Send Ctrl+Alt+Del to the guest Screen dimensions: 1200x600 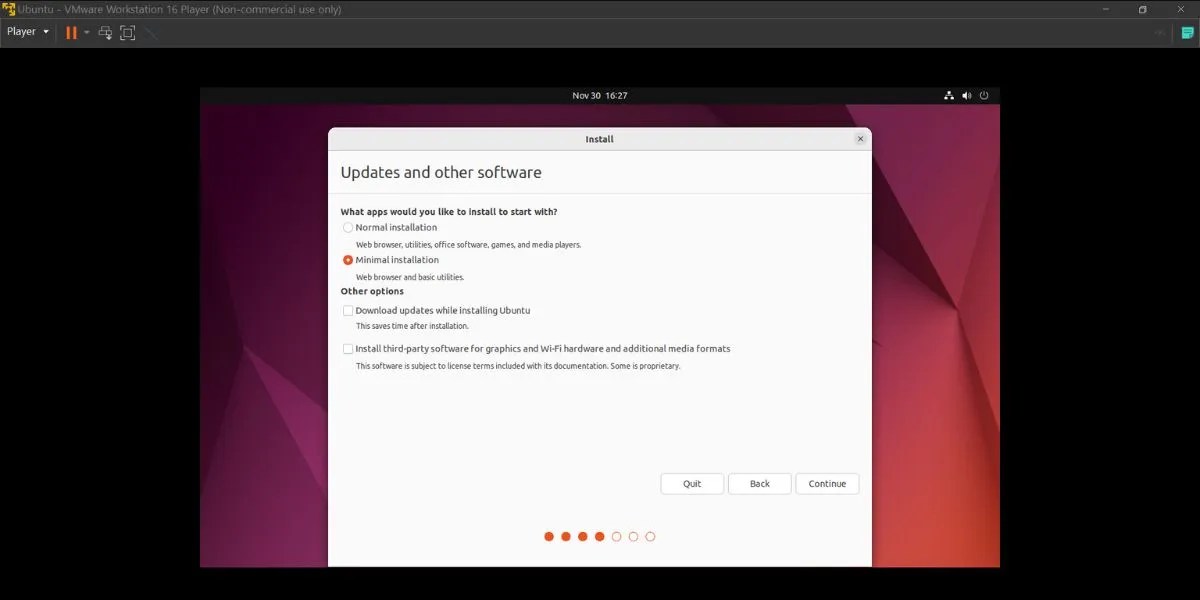point(104,31)
